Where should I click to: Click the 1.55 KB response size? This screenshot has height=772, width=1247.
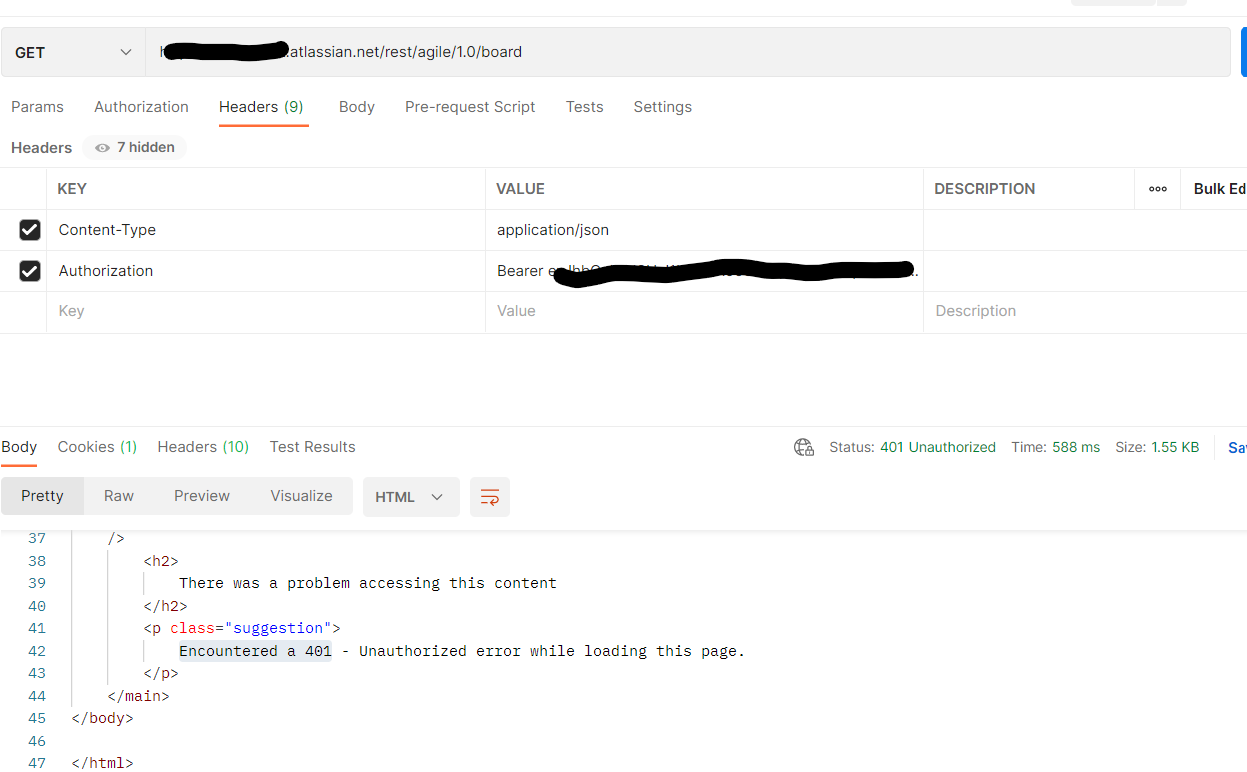[1176, 447]
